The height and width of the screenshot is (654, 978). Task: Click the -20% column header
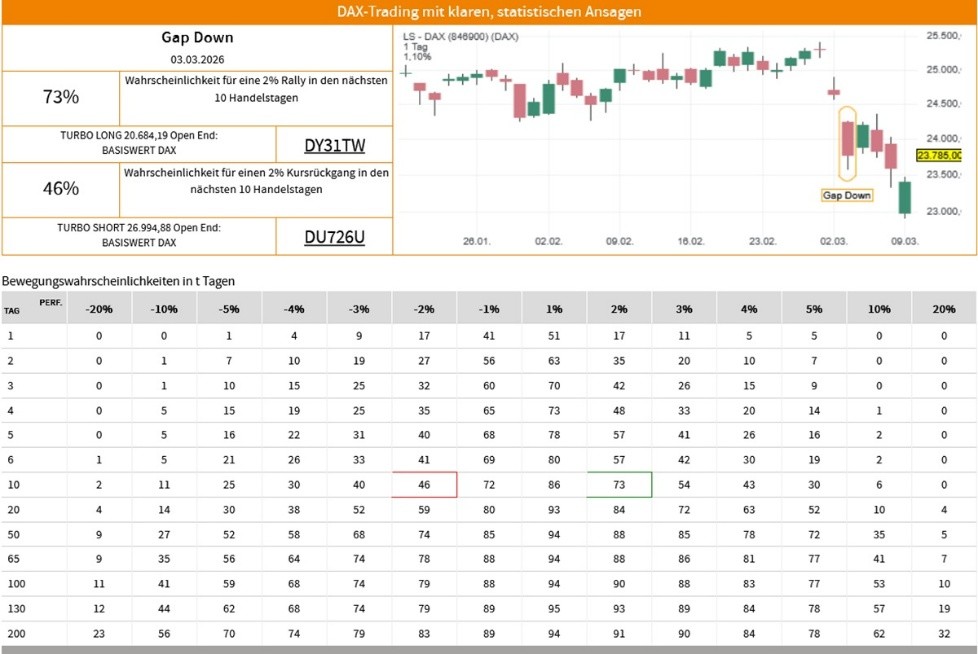click(x=99, y=309)
